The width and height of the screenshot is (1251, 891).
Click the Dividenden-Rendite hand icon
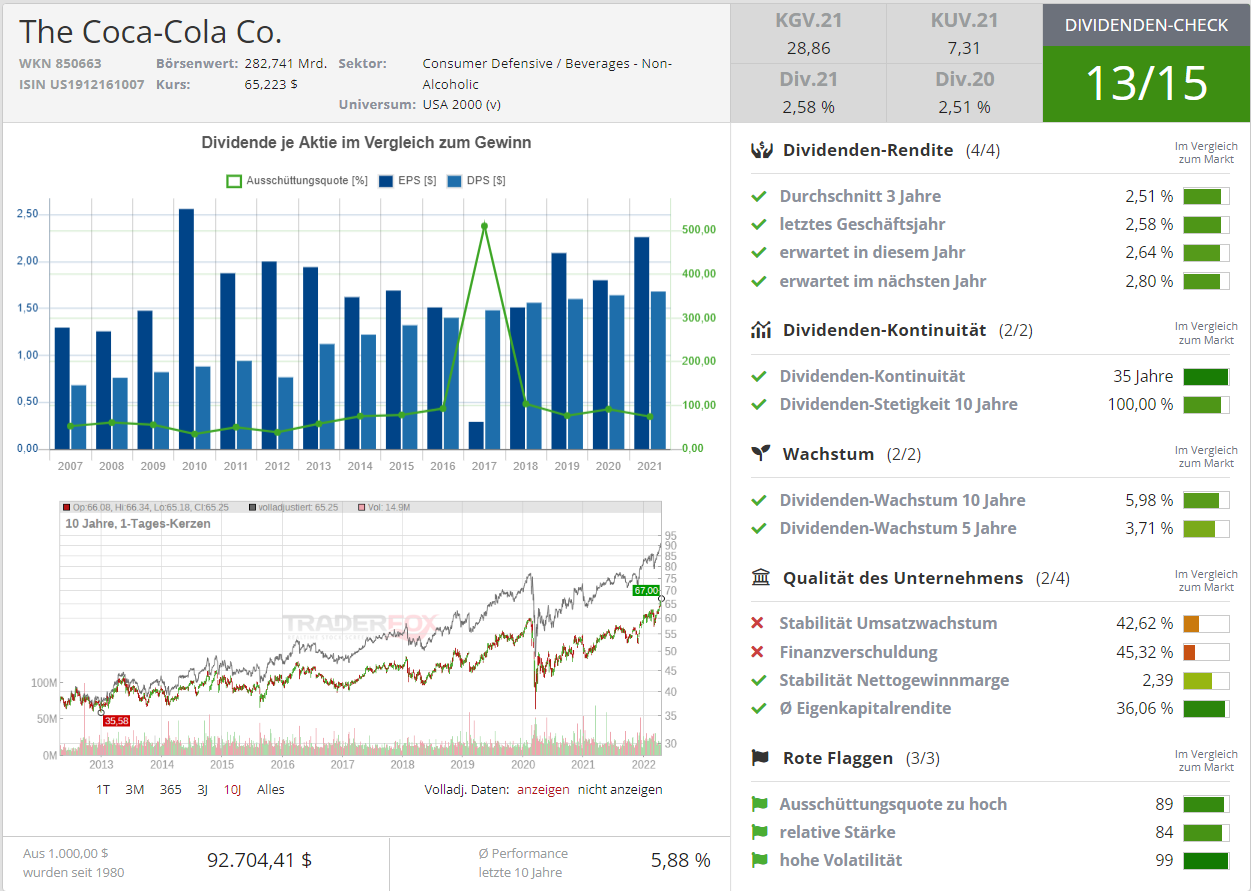click(762, 150)
